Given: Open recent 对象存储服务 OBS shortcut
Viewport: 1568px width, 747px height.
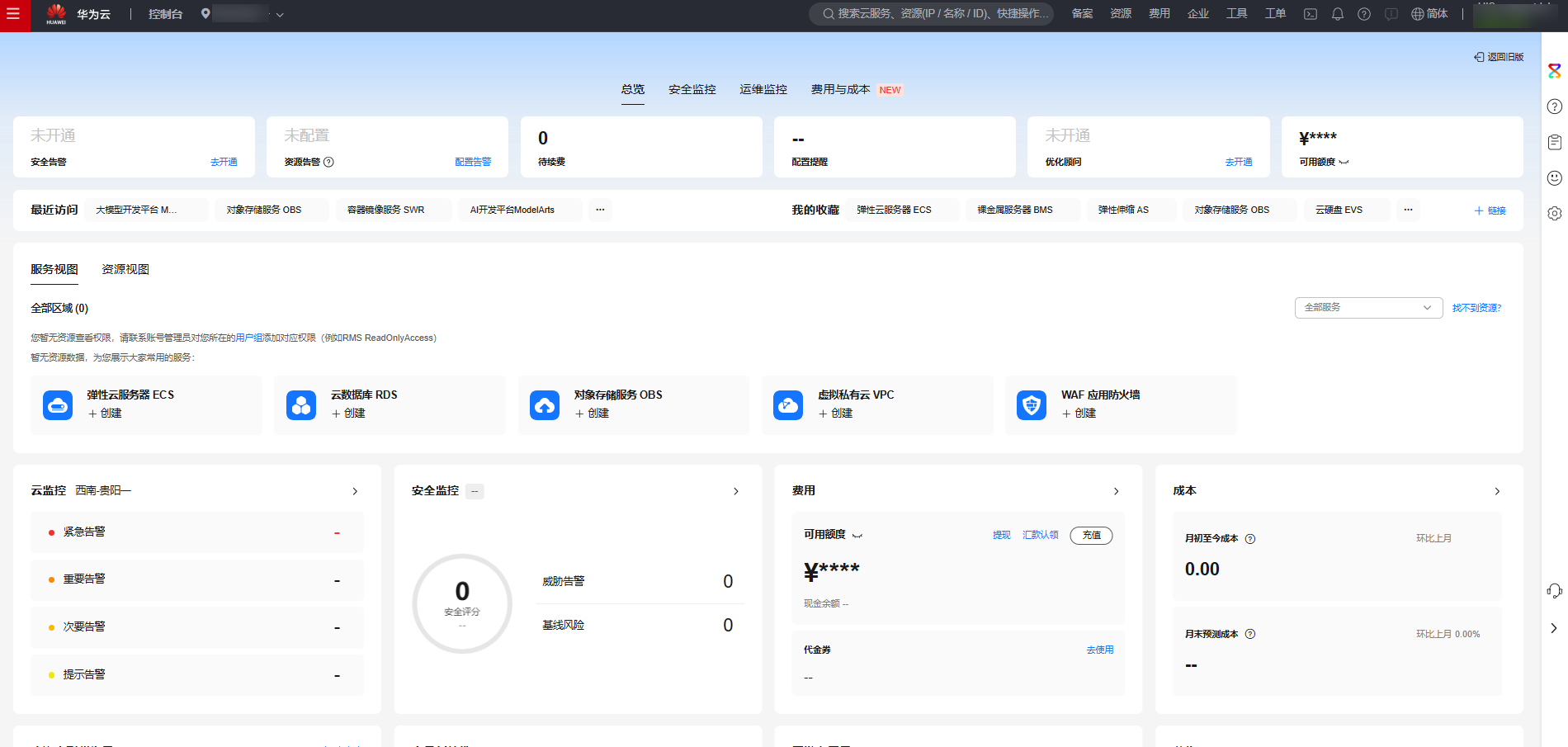Looking at the screenshot, I should [272, 210].
